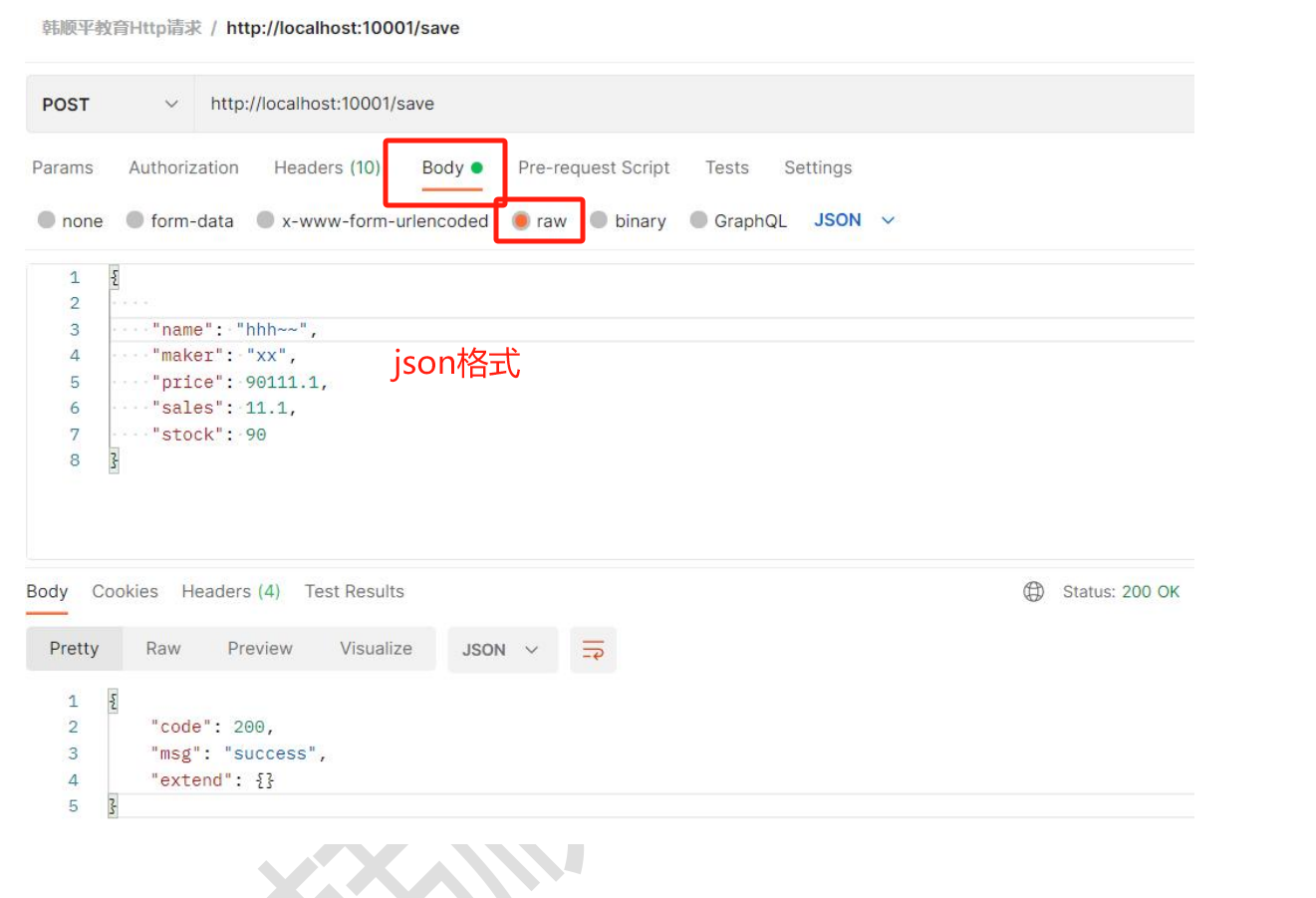Open the Tests tab
Image resolution: width=1316 pixels, height=898 pixels.
click(727, 167)
